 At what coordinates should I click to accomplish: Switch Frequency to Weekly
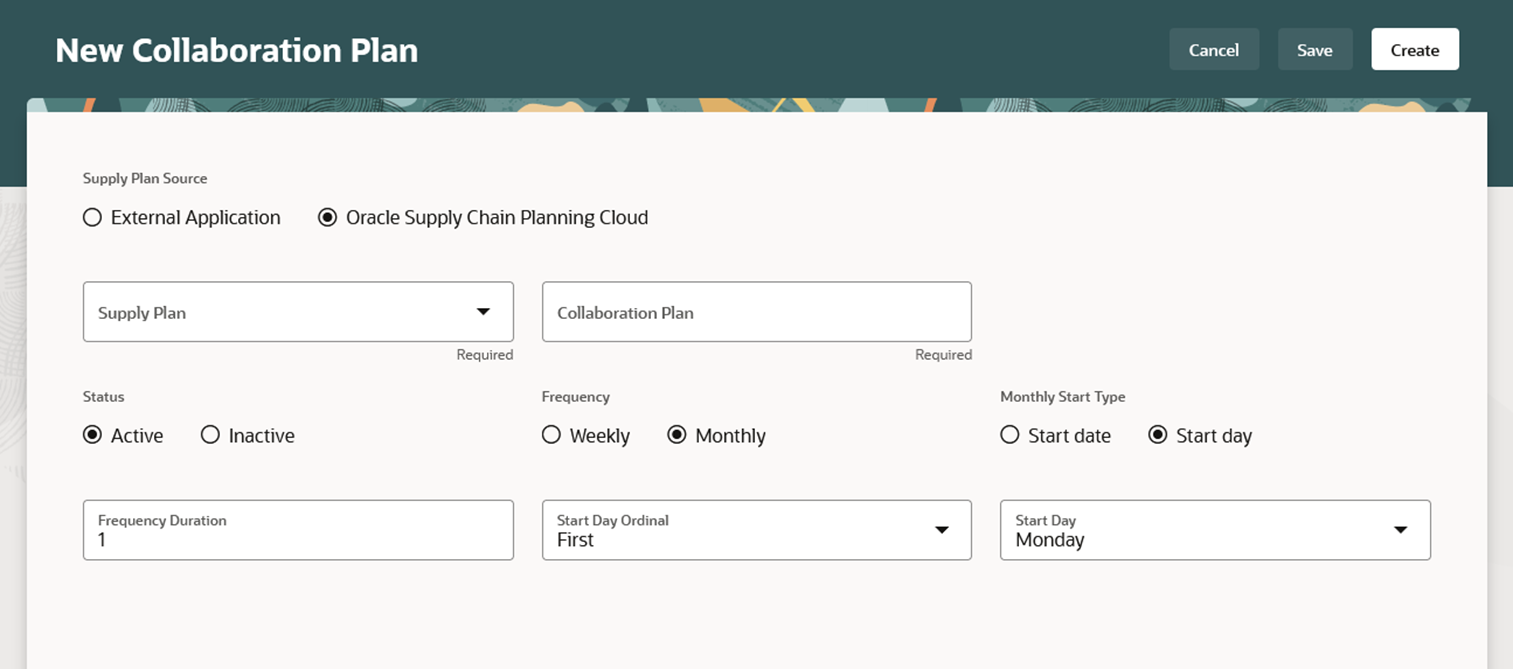[x=551, y=435]
